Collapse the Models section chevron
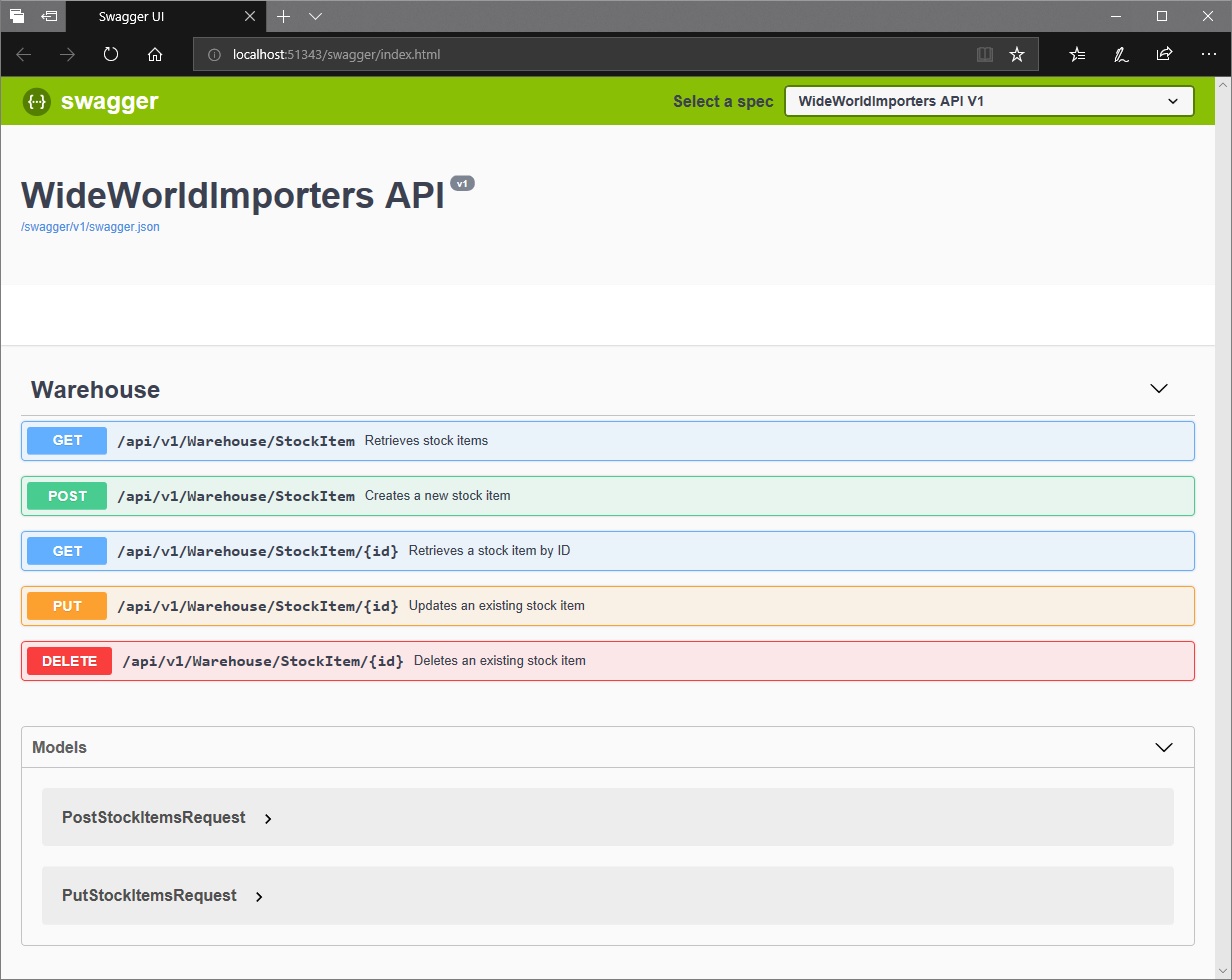Viewport: 1232px width, 980px height. pos(1163,748)
